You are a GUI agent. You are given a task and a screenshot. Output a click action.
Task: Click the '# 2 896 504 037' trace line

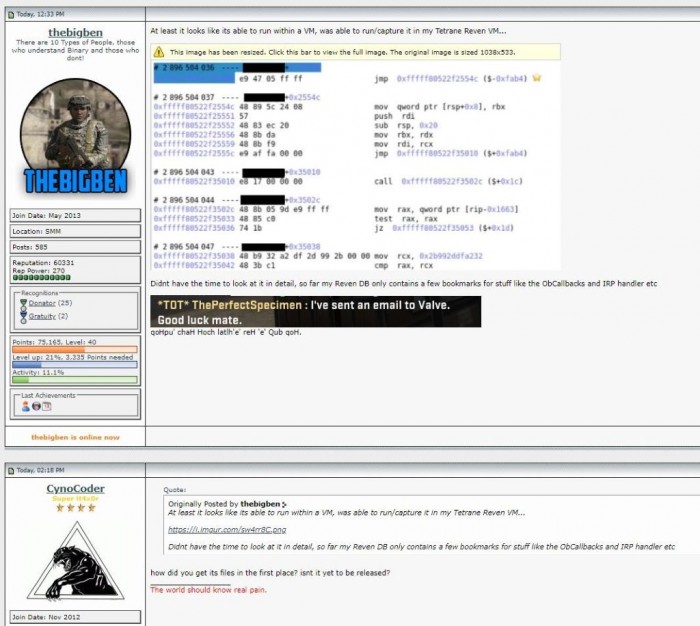(x=237, y=97)
